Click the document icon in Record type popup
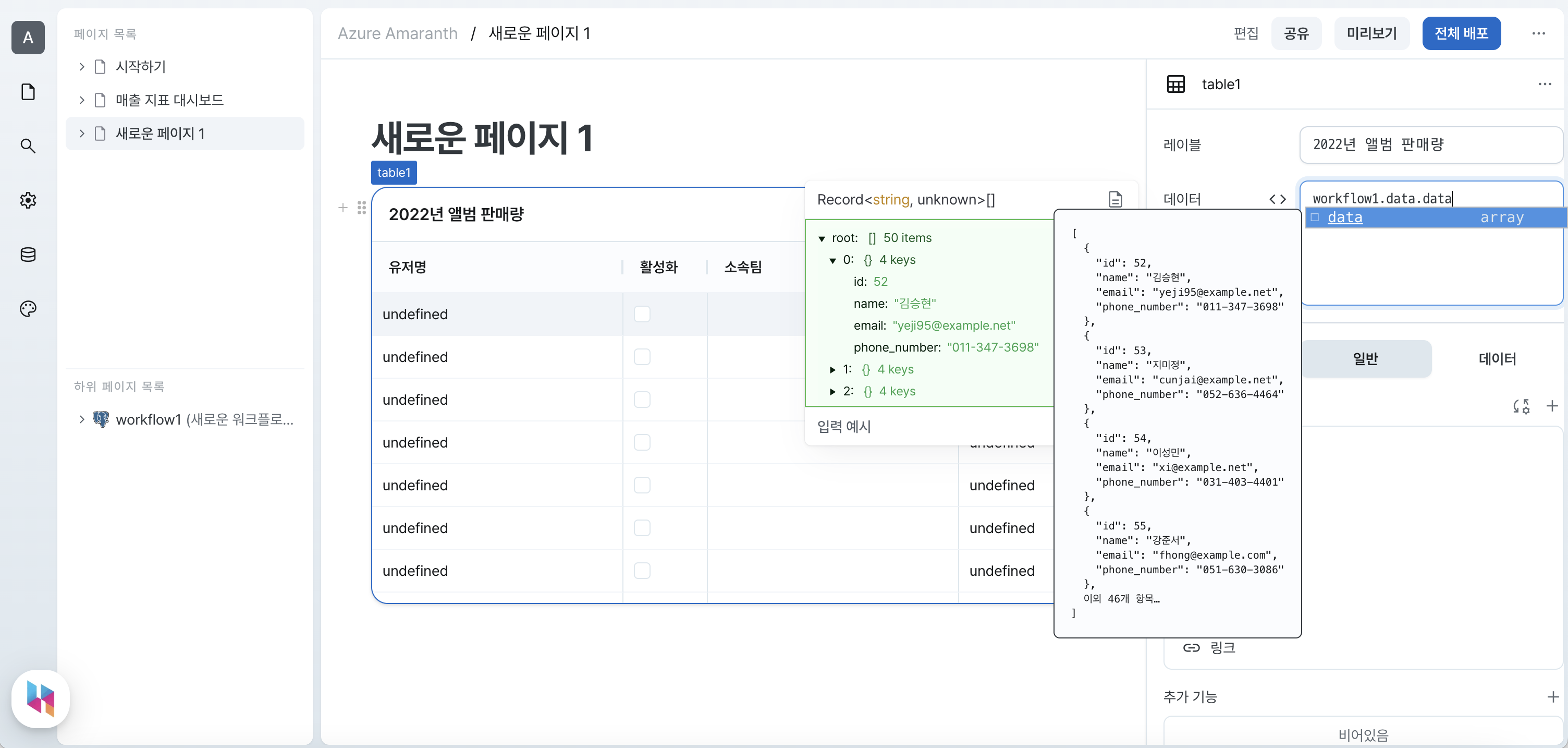 (x=1115, y=199)
